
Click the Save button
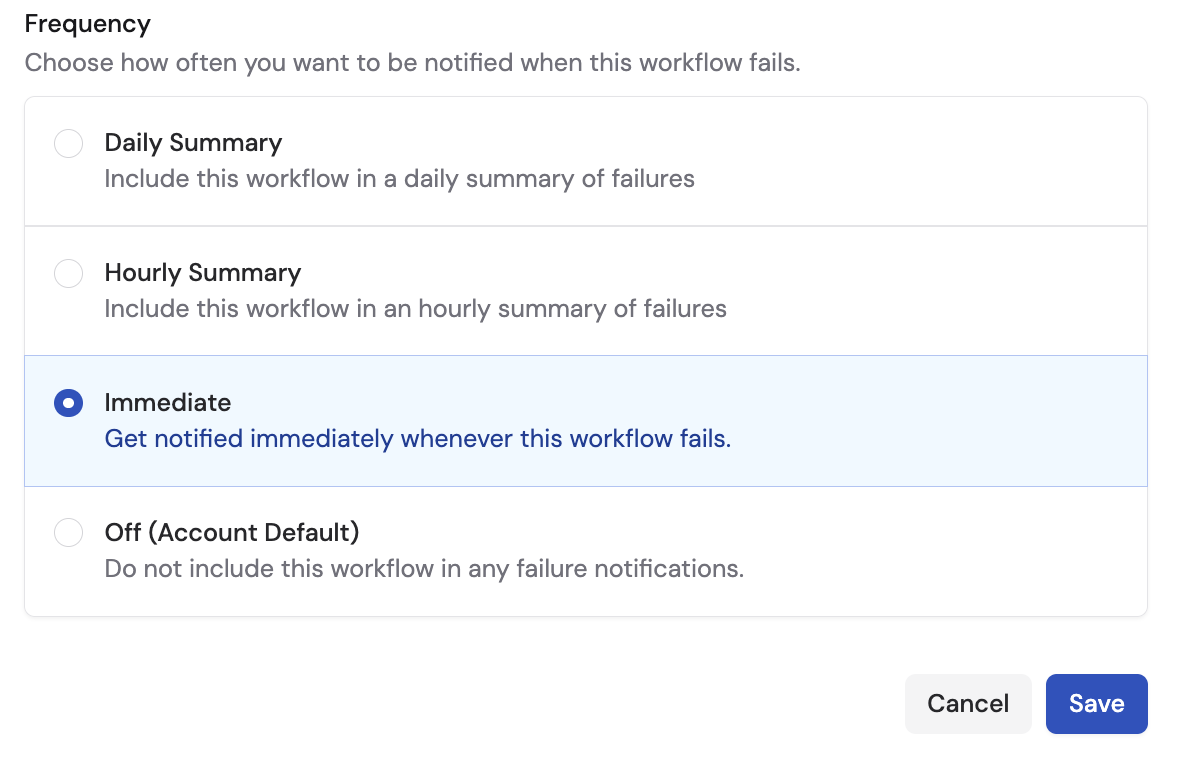pos(1096,703)
